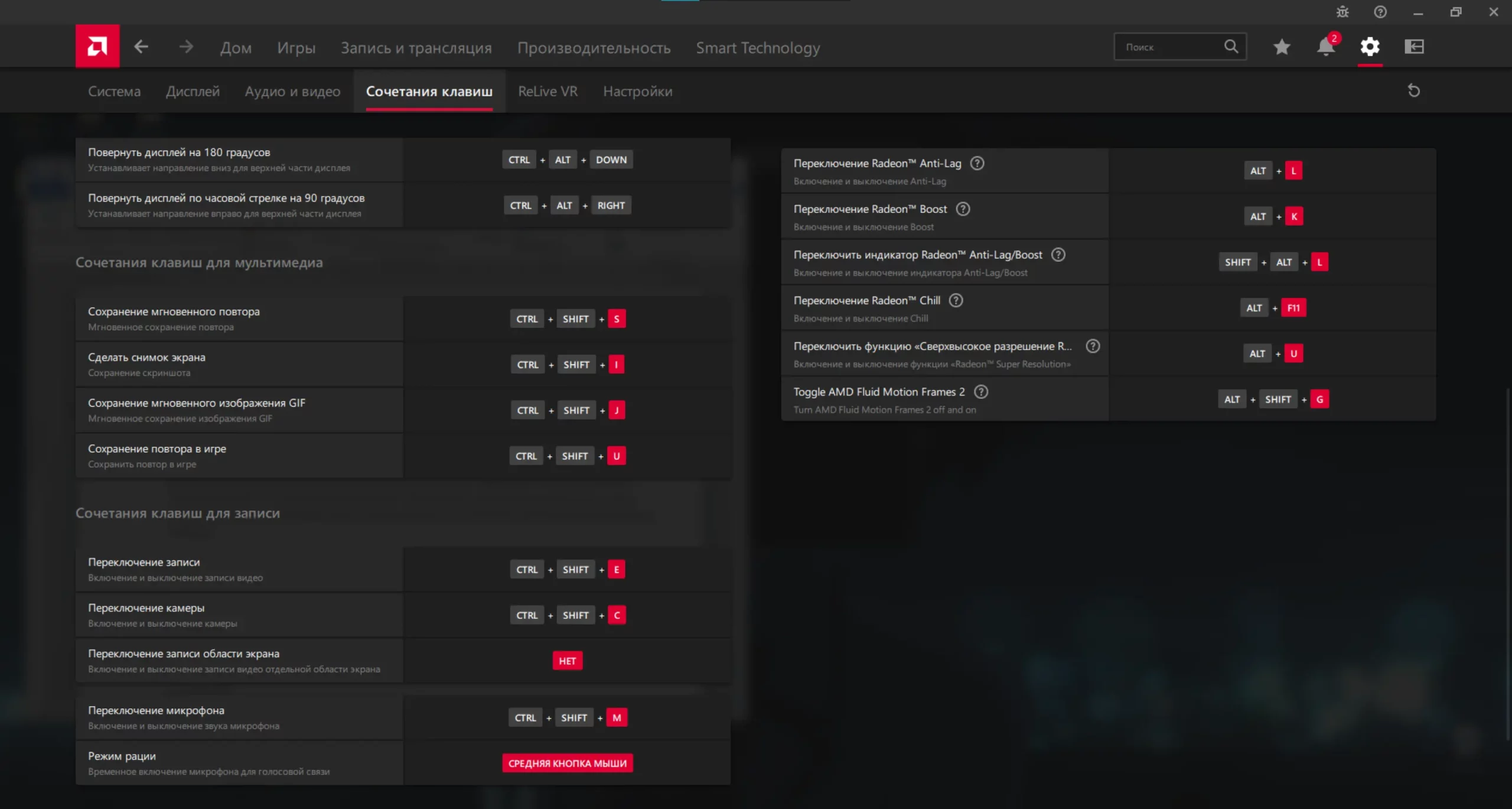Toggle the sidebar panel icon
The width and height of the screenshot is (1512, 809).
1414,47
